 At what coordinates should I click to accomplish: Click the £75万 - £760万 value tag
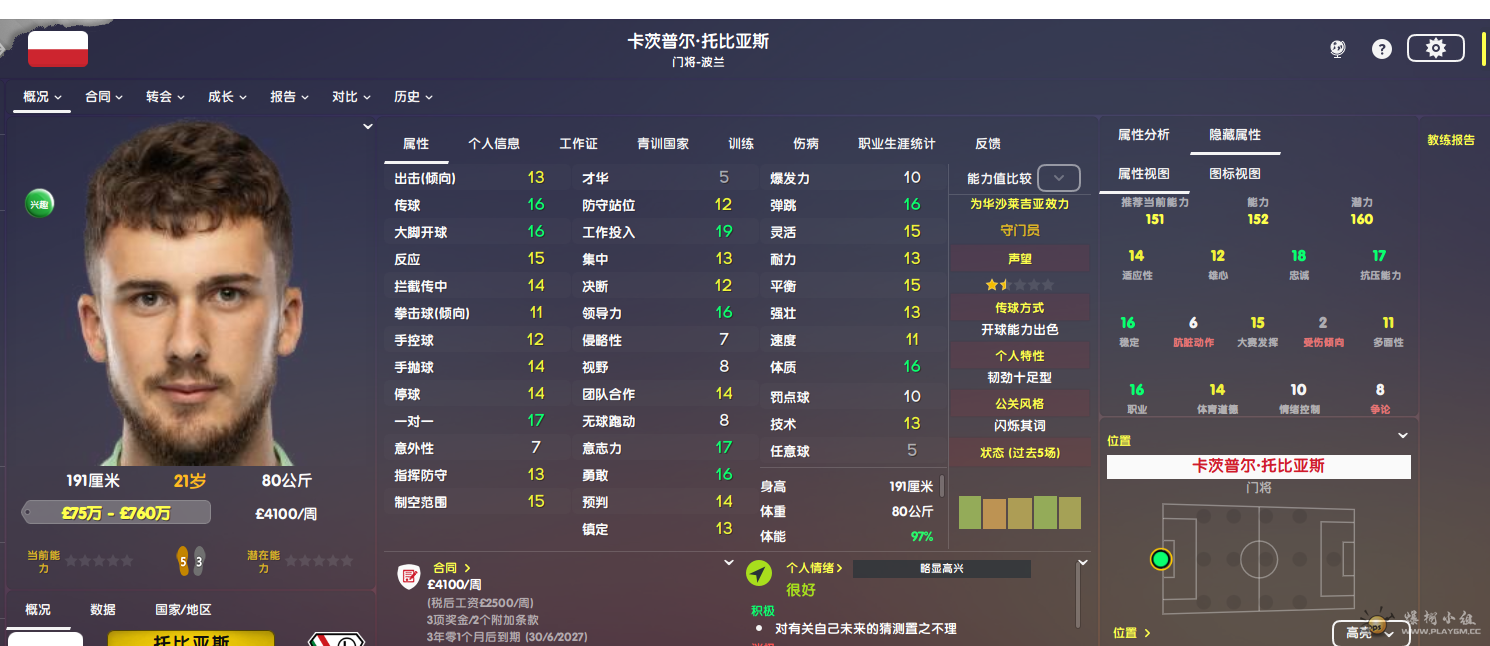coord(116,514)
